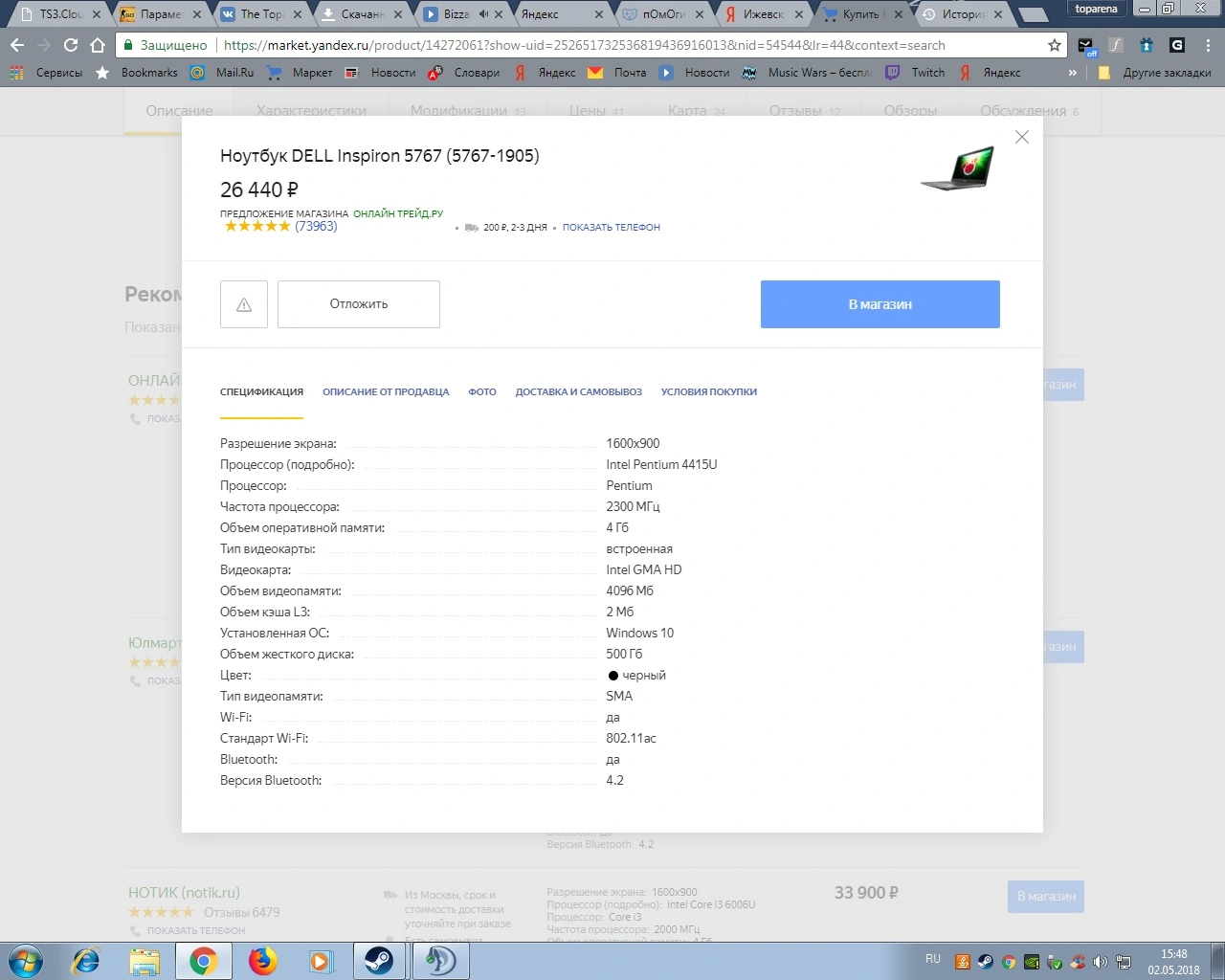Open the Словари bookmark
Image resolution: width=1225 pixels, height=980 pixels.
(x=464, y=73)
